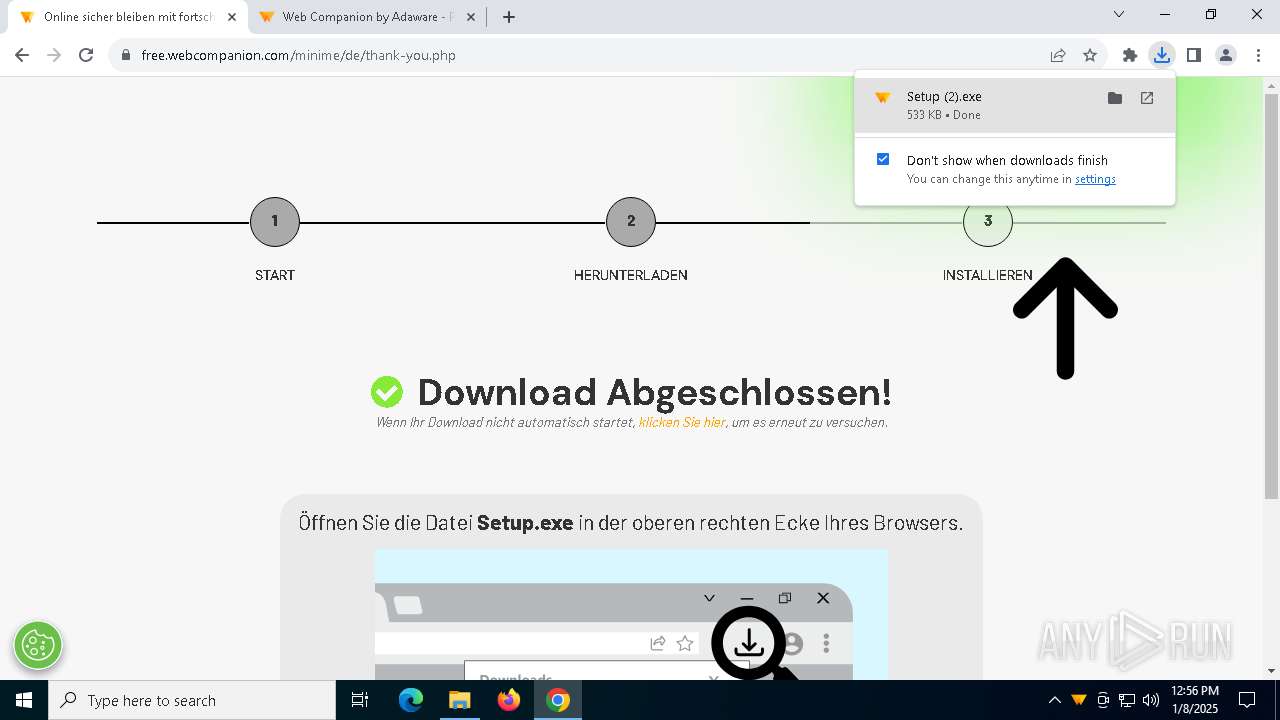1280x720 pixels.
Task: Close the Web Companion by Adaware tab
Action: (470, 17)
